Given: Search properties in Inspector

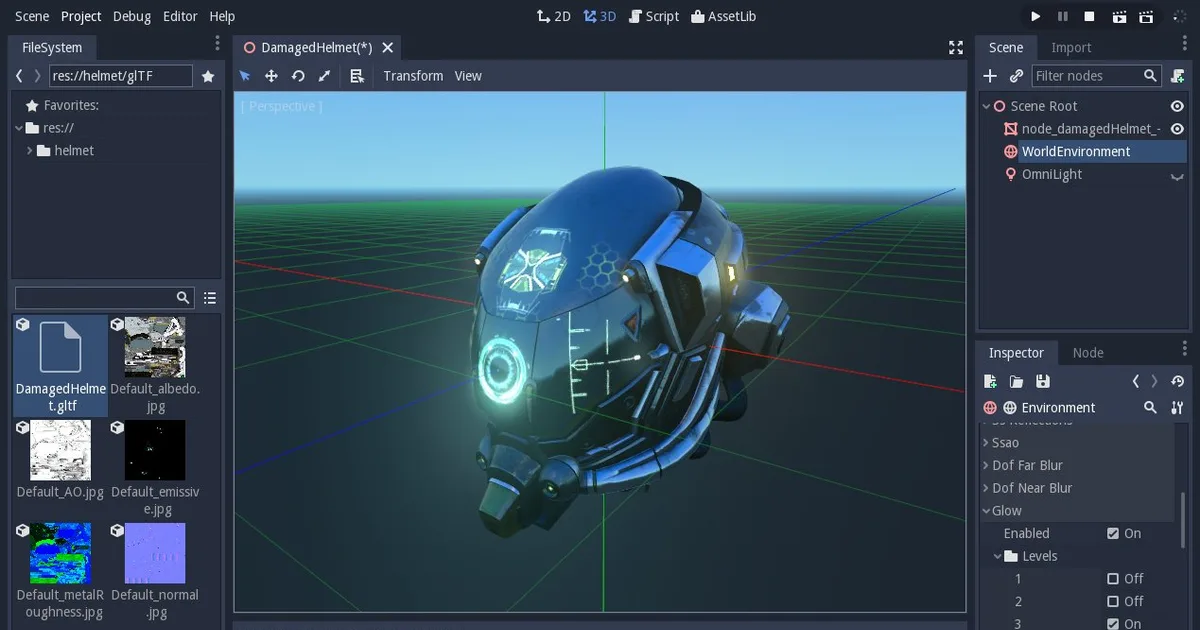Looking at the screenshot, I should (1151, 408).
